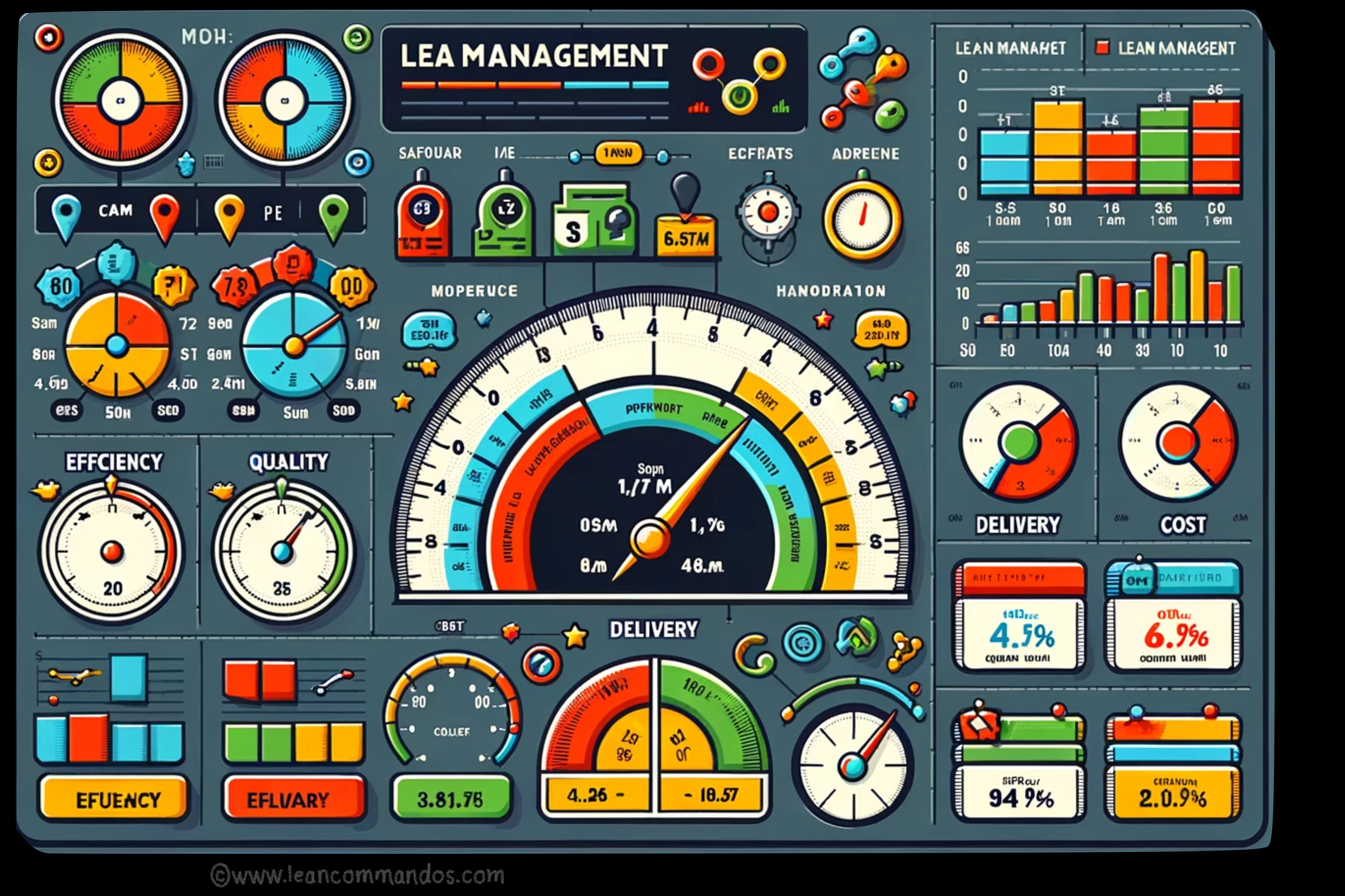Click the red lock tag icon
1345x896 pixels.
(x=423, y=215)
